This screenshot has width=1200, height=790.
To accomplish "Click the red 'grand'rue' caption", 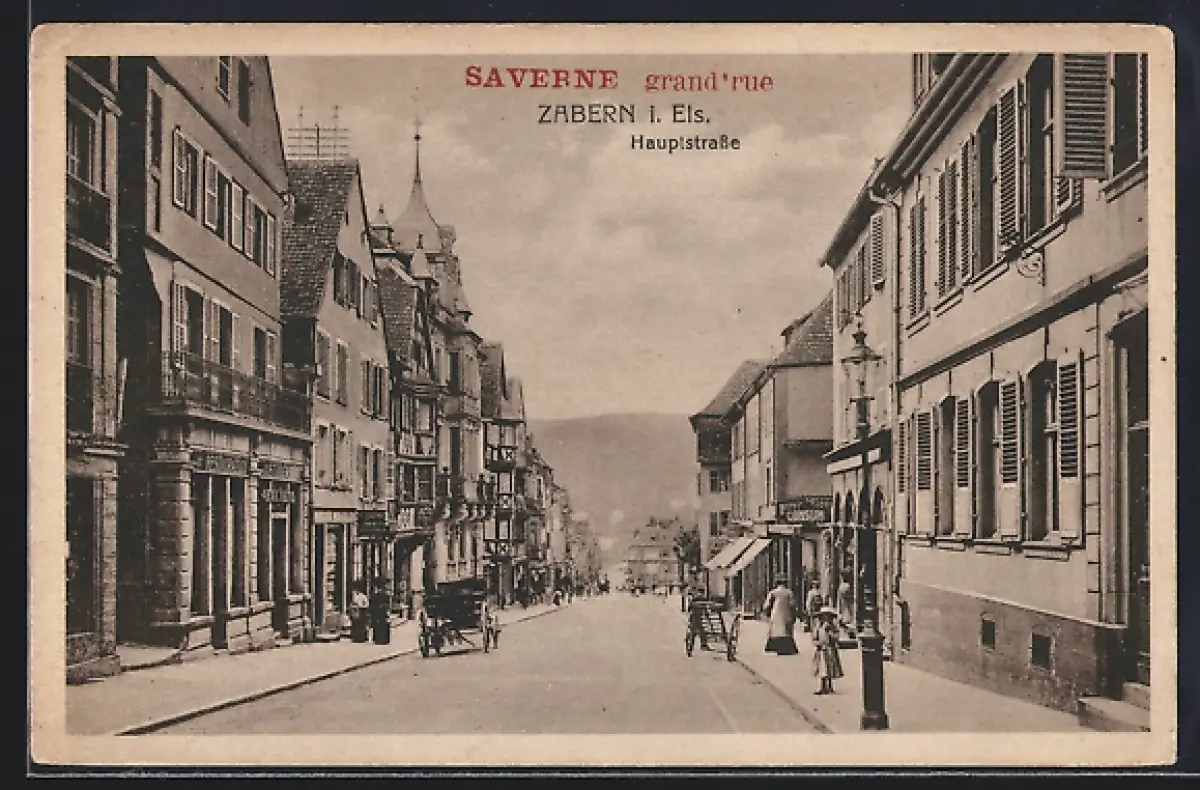I will [x=709, y=81].
